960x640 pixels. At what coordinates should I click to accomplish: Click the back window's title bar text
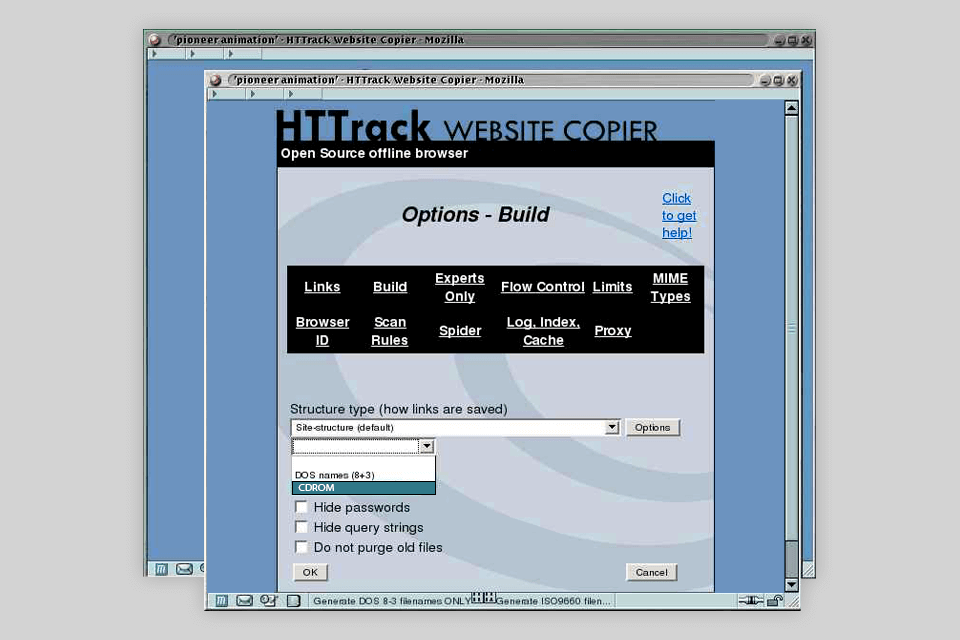[x=320, y=40]
